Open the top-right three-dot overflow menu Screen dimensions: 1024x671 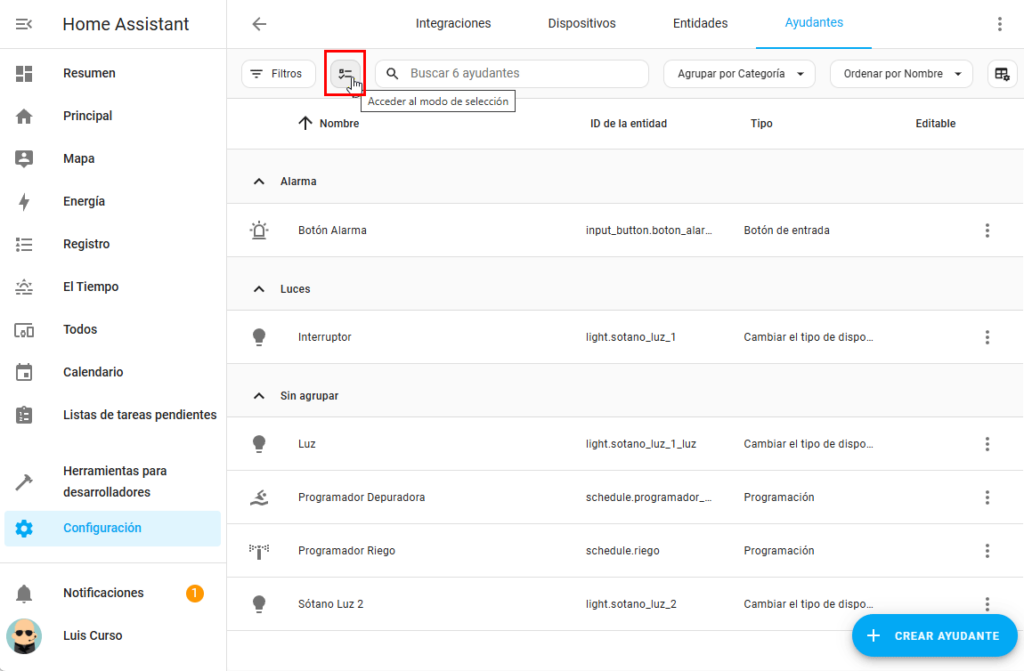tap(999, 24)
